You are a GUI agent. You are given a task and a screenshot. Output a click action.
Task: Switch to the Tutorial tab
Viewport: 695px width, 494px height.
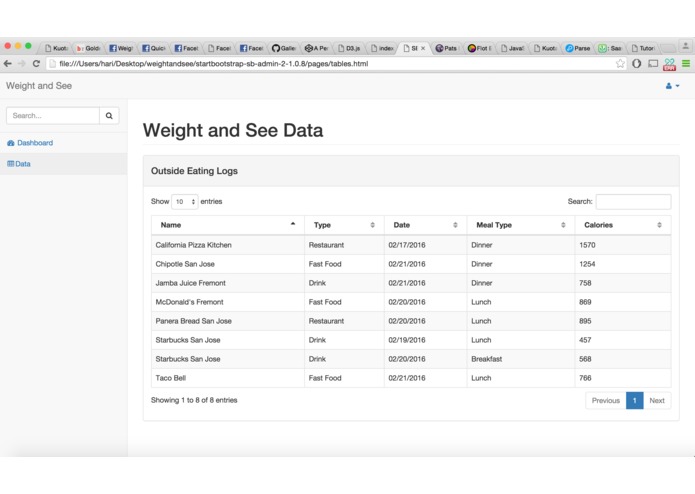(643, 48)
